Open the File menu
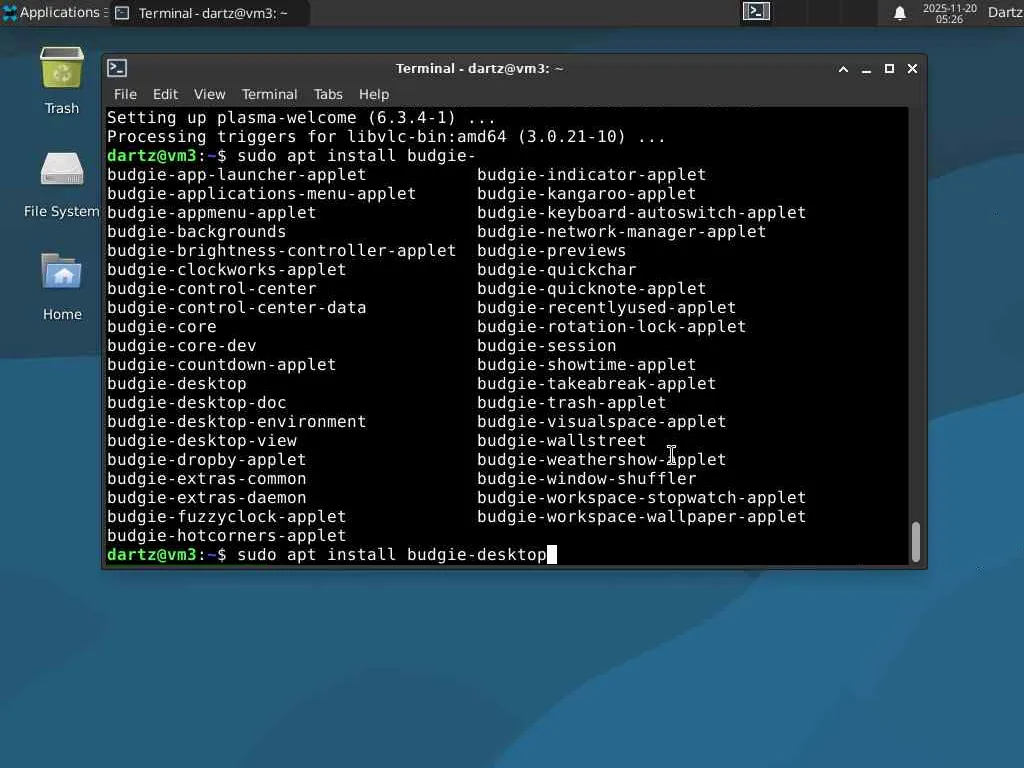1024x768 pixels. tap(125, 94)
